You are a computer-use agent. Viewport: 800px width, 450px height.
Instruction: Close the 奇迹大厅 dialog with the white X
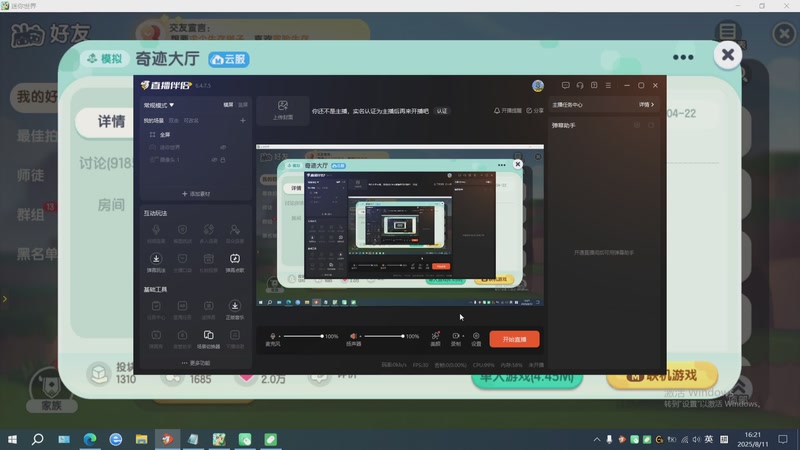click(728, 55)
